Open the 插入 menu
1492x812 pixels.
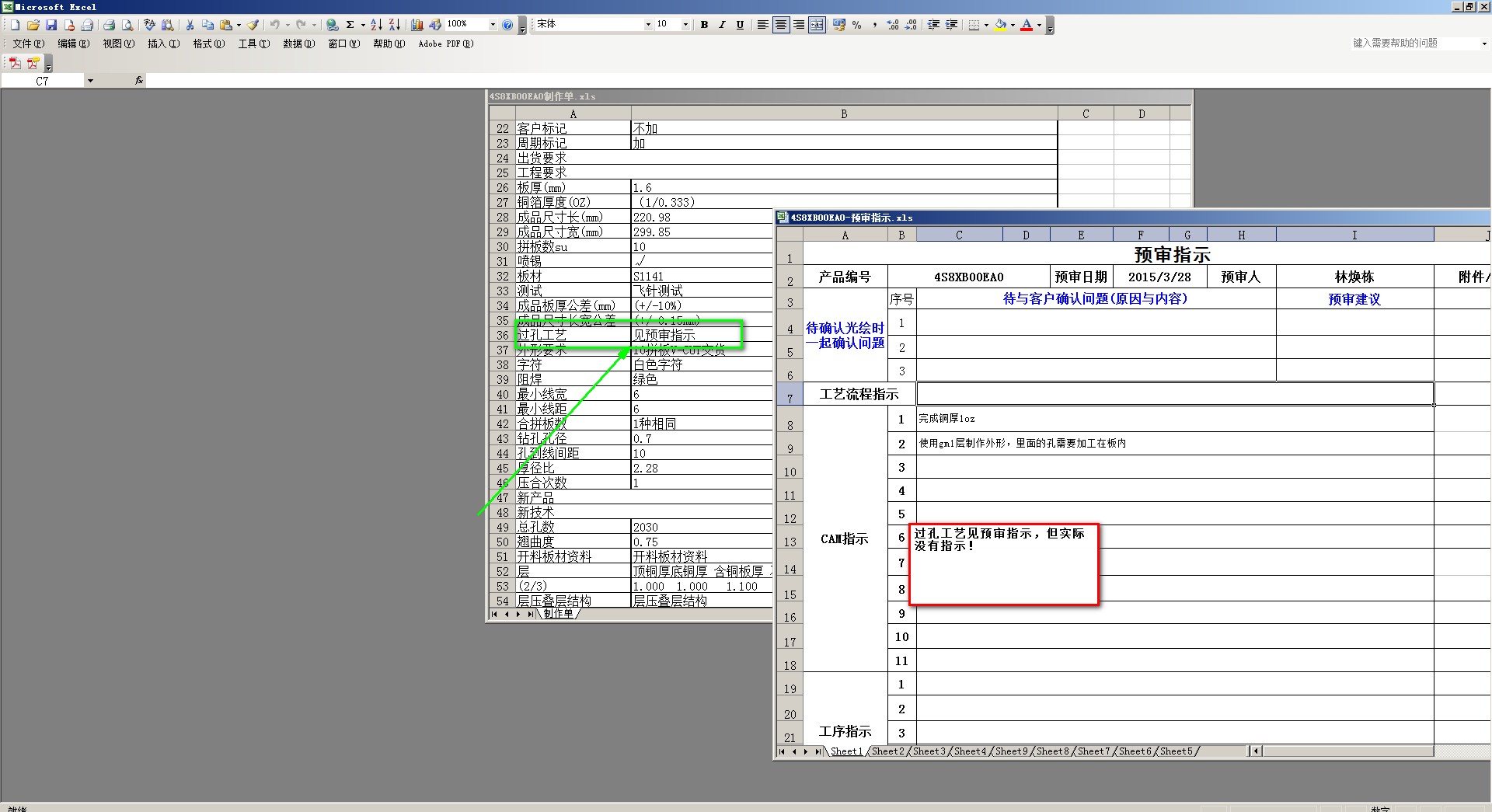click(x=163, y=44)
